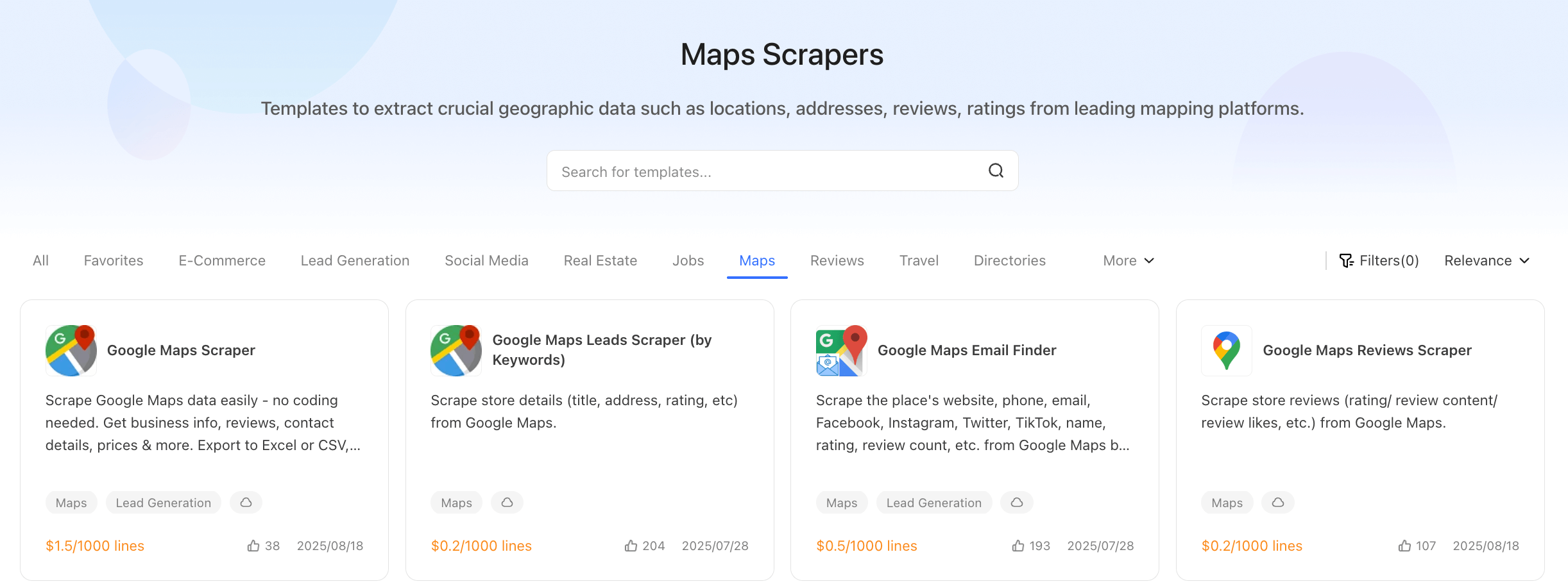
Task: Expand the Relevance sorting dropdown
Action: [1487, 260]
